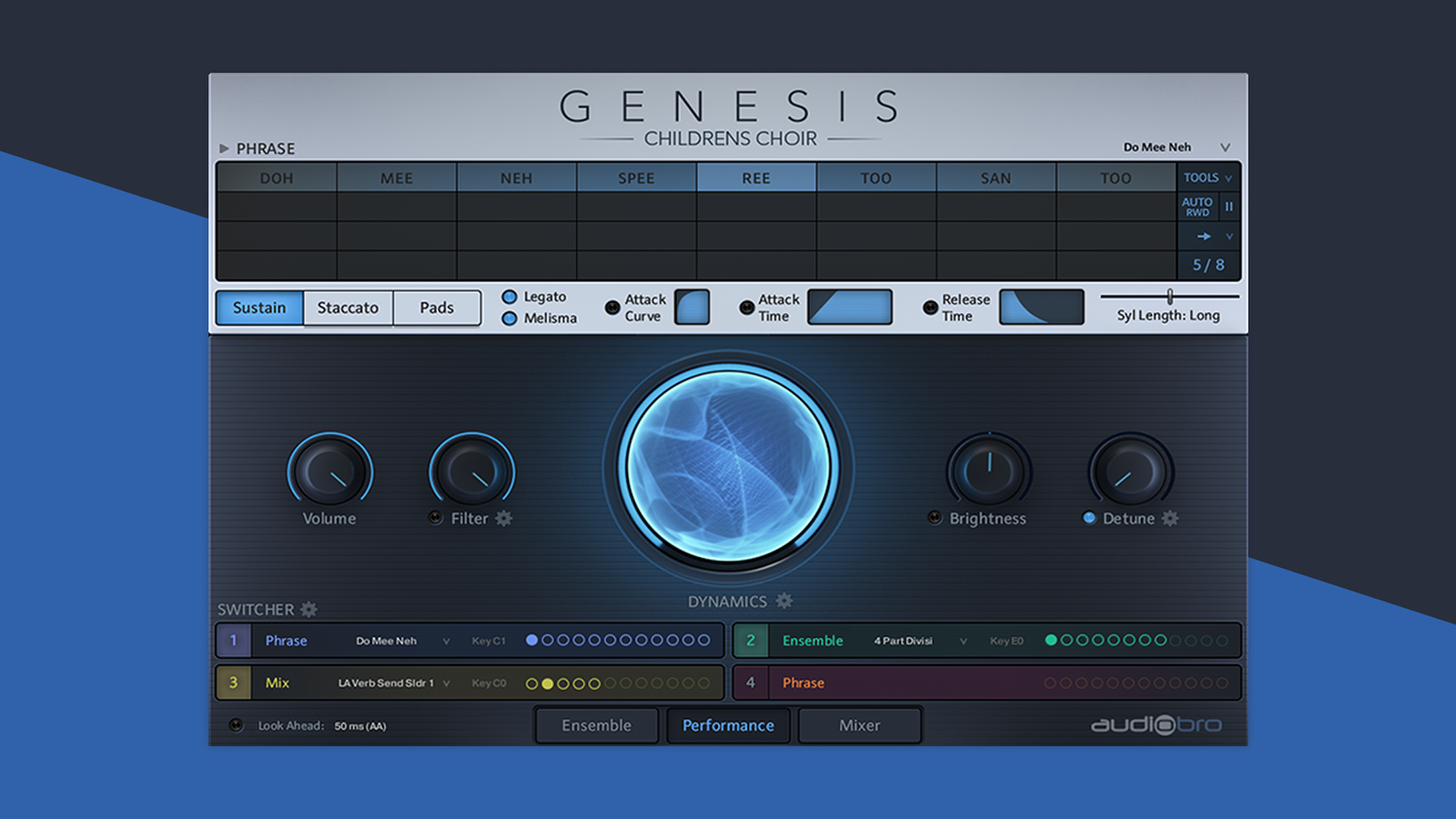Screen dimensions: 1456x819
Task: Switch to the Performance tab
Action: 728,725
